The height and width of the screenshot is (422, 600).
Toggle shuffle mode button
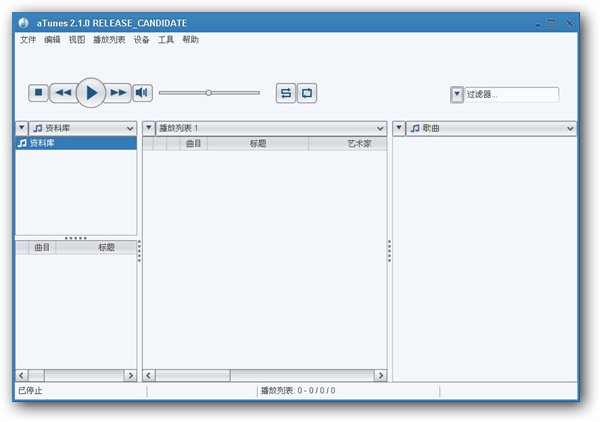pyautogui.click(x=286, y=93)
